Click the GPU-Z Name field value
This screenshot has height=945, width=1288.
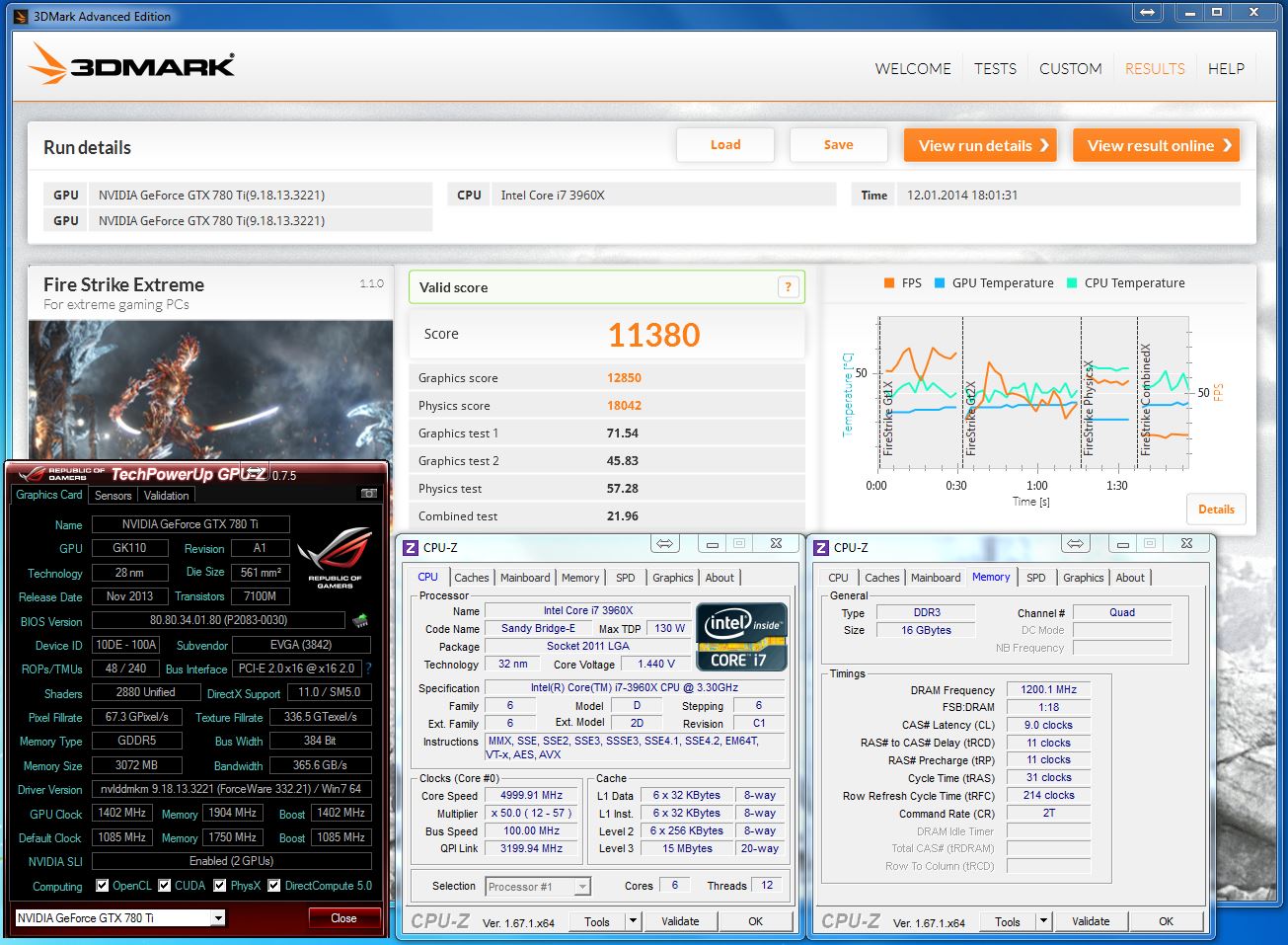point(190,524)
